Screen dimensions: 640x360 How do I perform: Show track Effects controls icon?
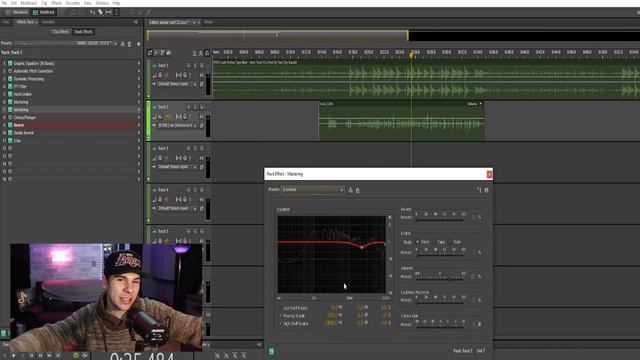click(x=156, y=53)
